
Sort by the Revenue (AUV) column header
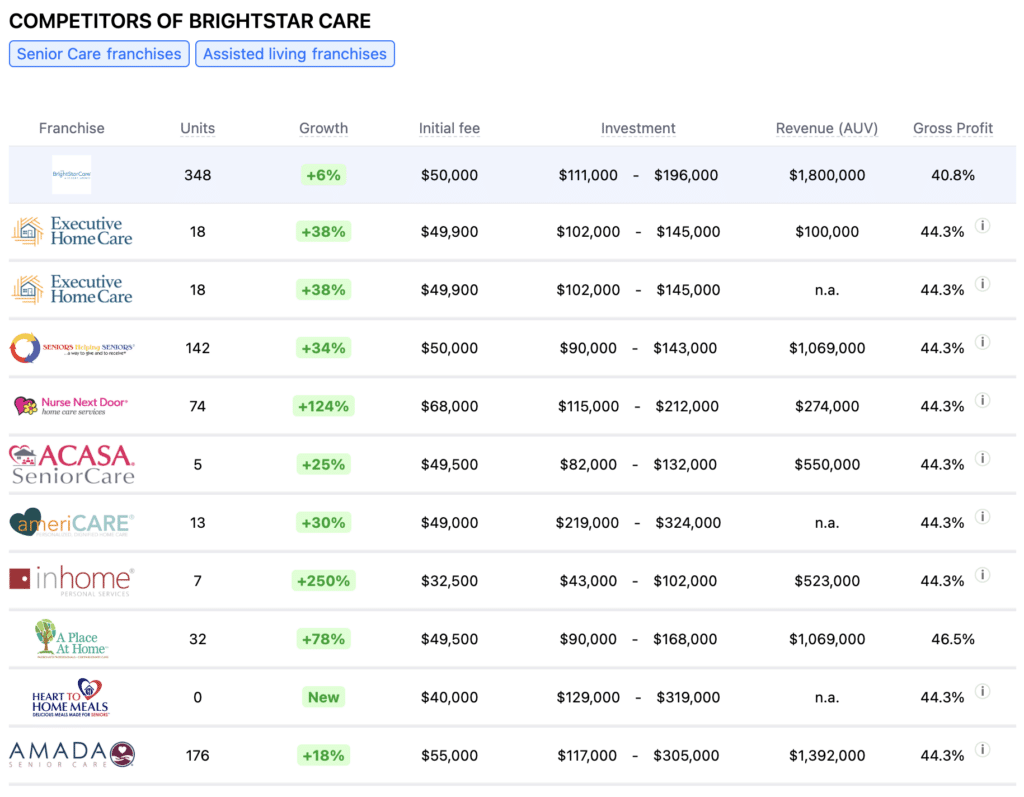click(827, 128)
